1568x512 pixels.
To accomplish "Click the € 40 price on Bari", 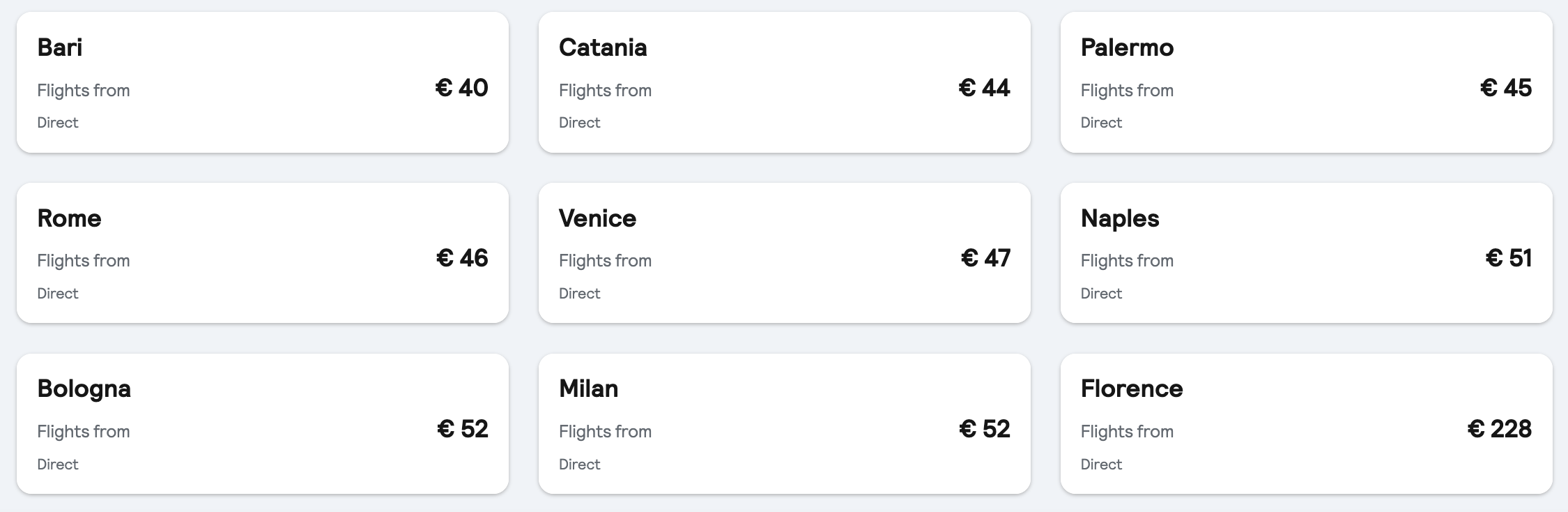I will [x=462, y=88].
